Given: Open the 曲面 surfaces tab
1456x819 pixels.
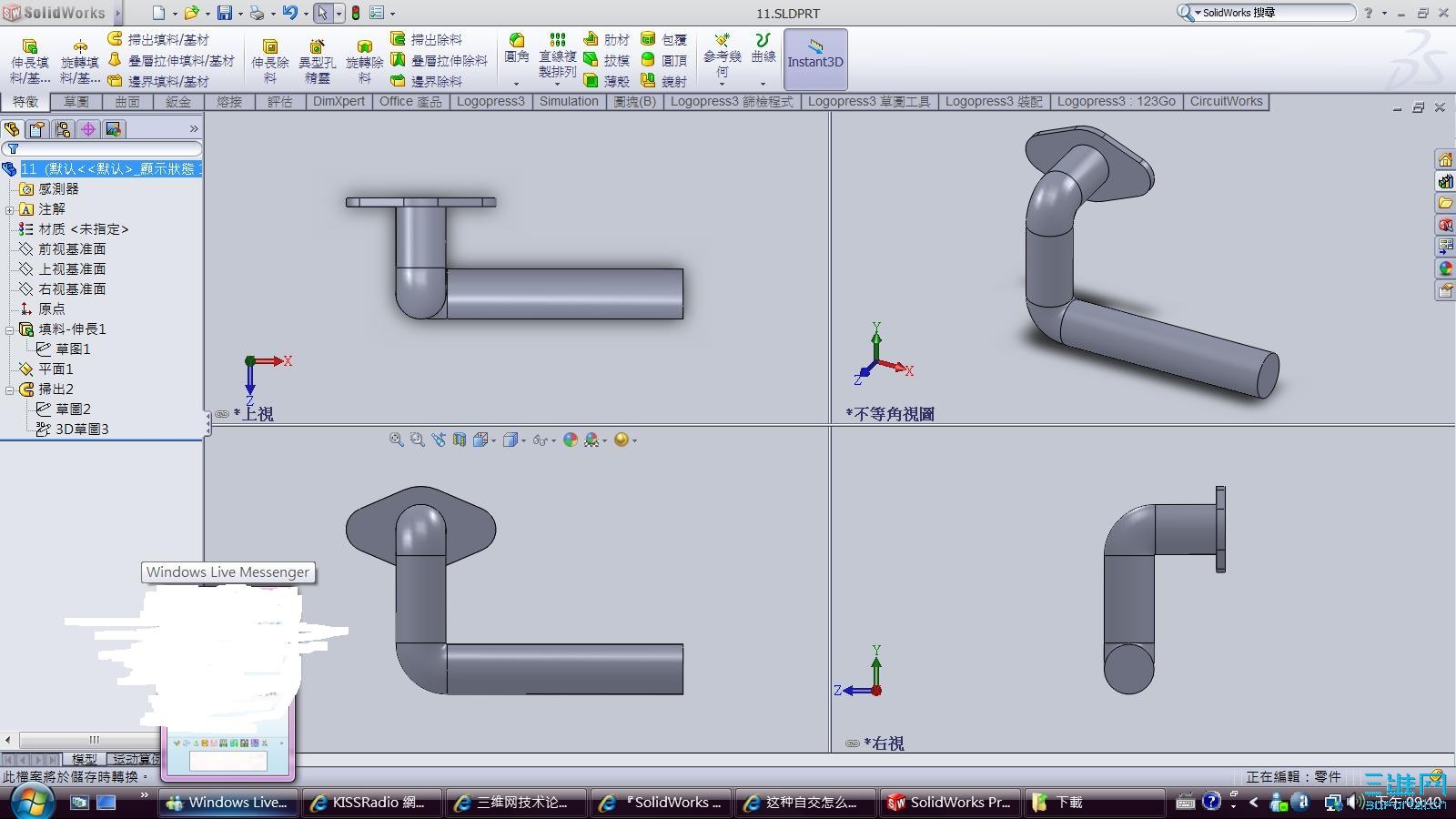Looking at the screenshot, I should 127,102.
